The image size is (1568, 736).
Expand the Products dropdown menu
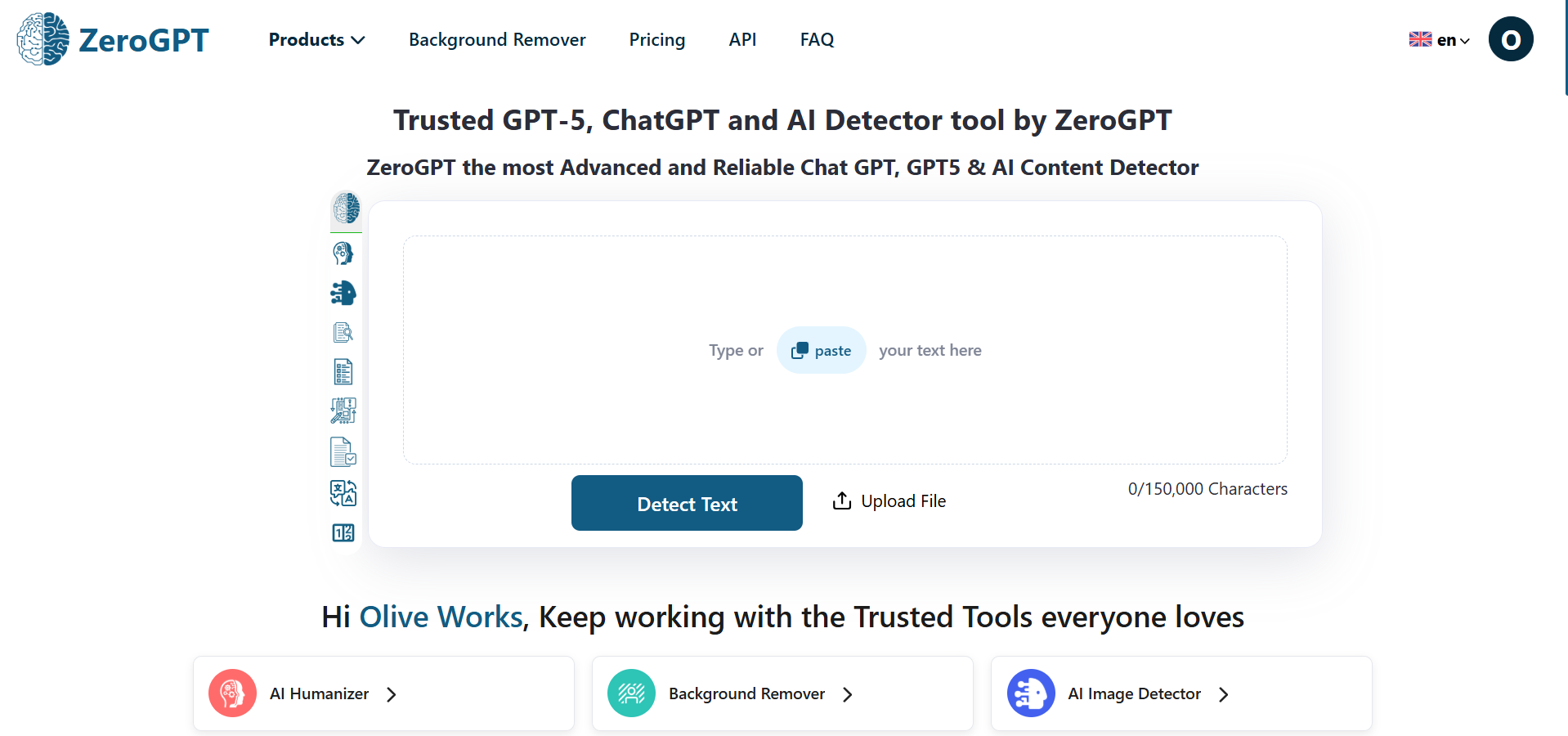coord(316,39)
